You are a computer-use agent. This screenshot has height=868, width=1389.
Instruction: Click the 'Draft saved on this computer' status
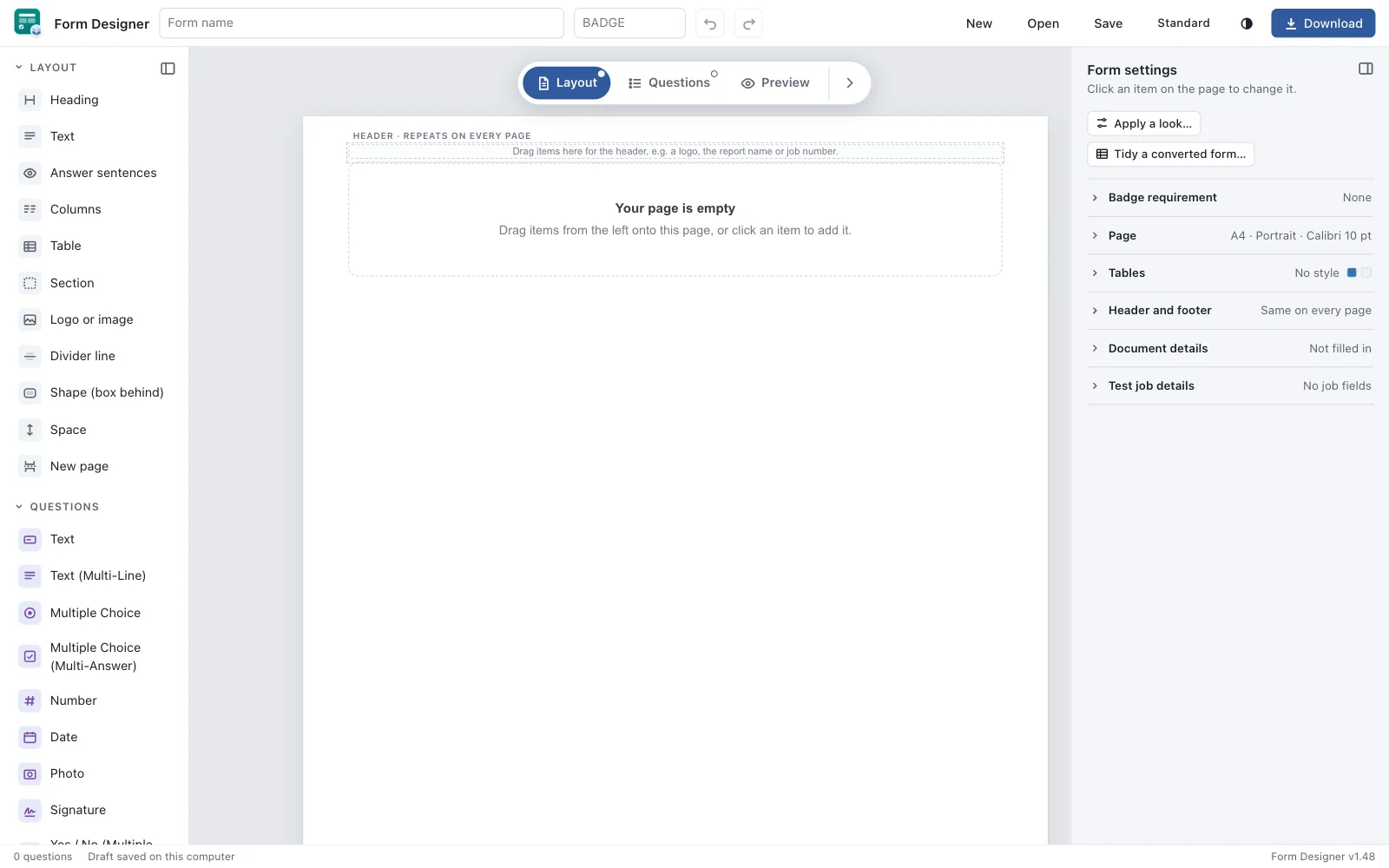click(161, 857)
